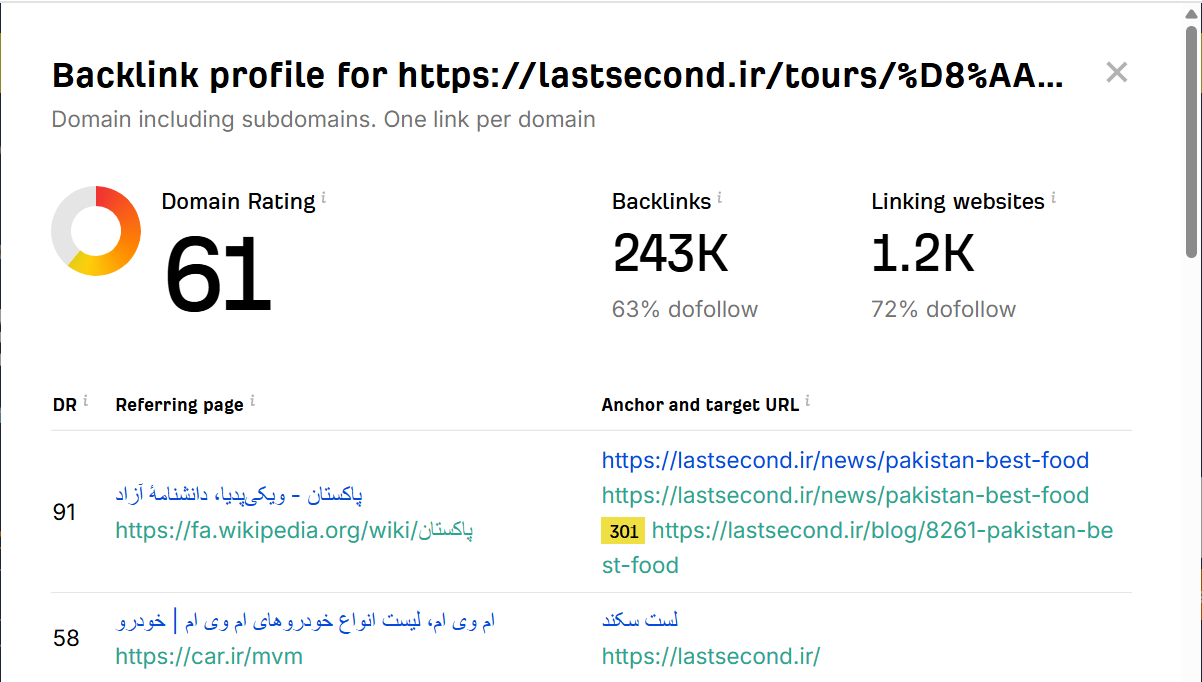Click the info icon next to Backlinks

[720, 199]
